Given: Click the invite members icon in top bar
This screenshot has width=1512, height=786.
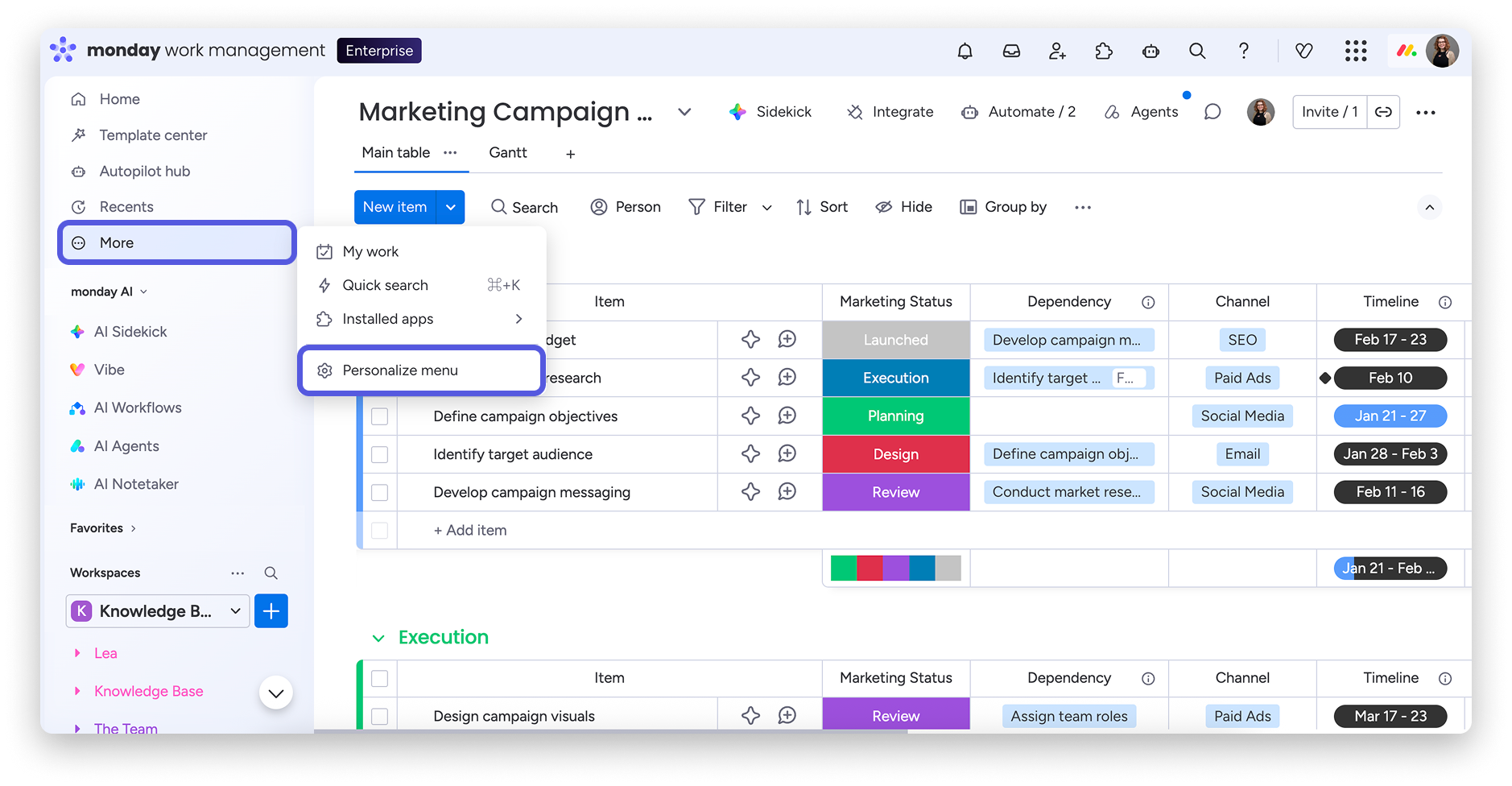Looking at the screenshot, I should (x=1057, y=52).
